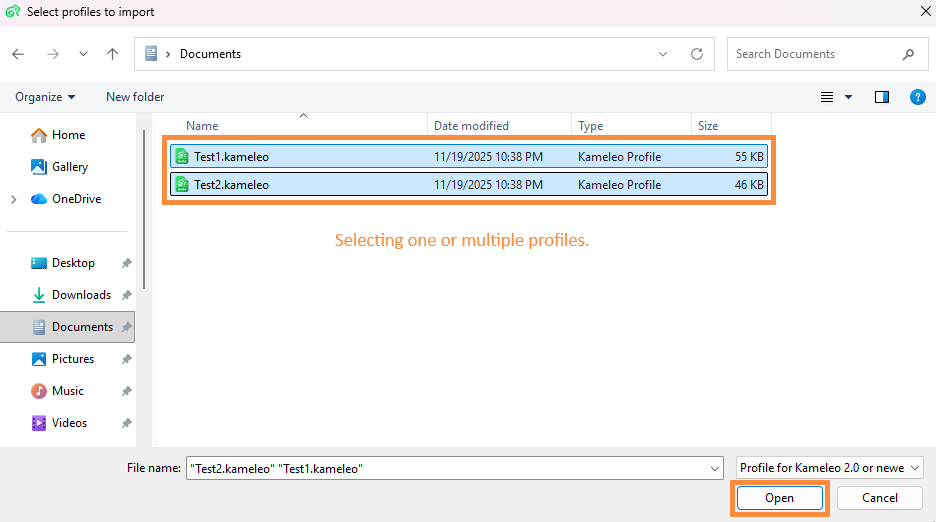Click Open to import profiles
The width and height of the screenshot is (936, 522).
pyautogui.click(x=779, y=498)
